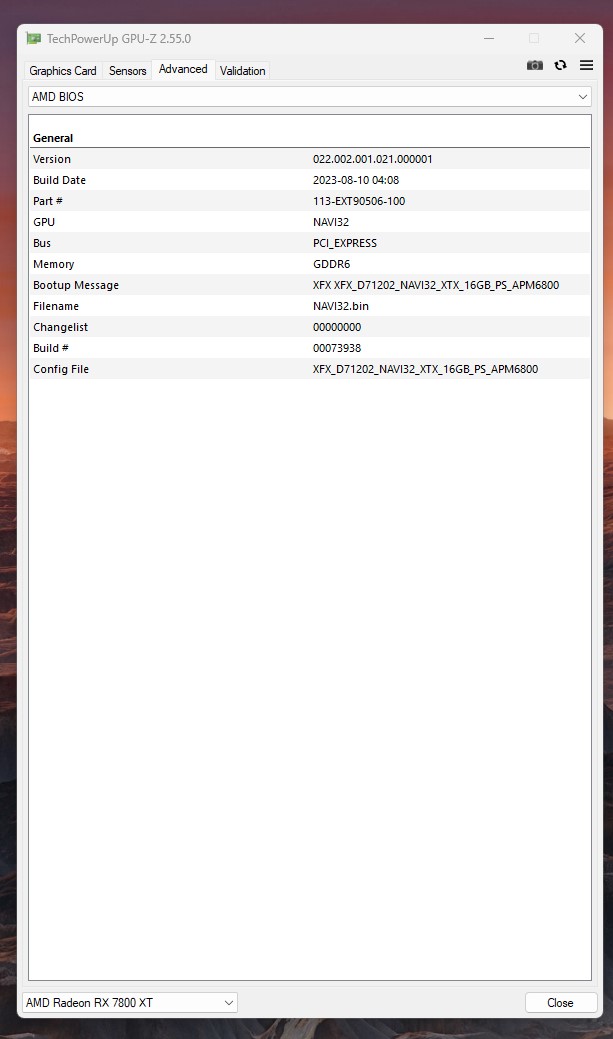Minimize the GPU-Z window
The image size is (613, 1039).
(489, 38)
